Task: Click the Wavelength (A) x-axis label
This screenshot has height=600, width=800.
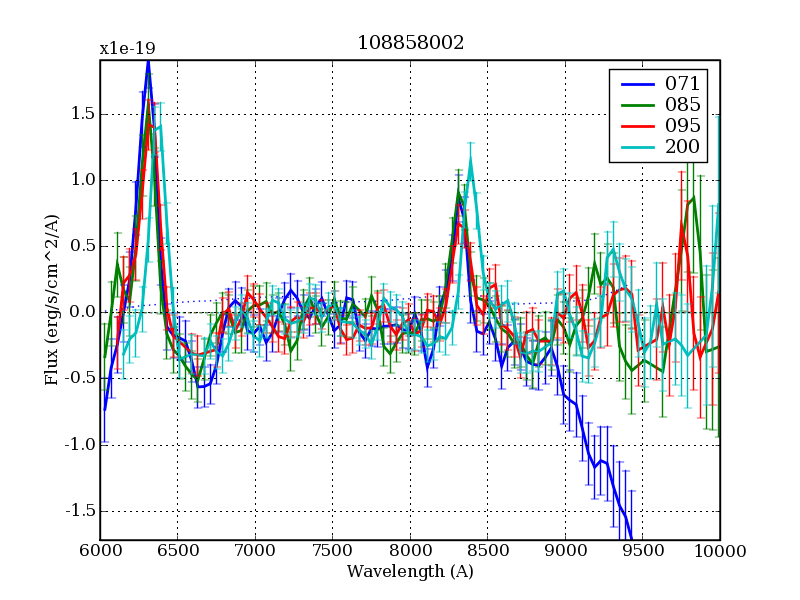Action: click(x=410, y=572)
